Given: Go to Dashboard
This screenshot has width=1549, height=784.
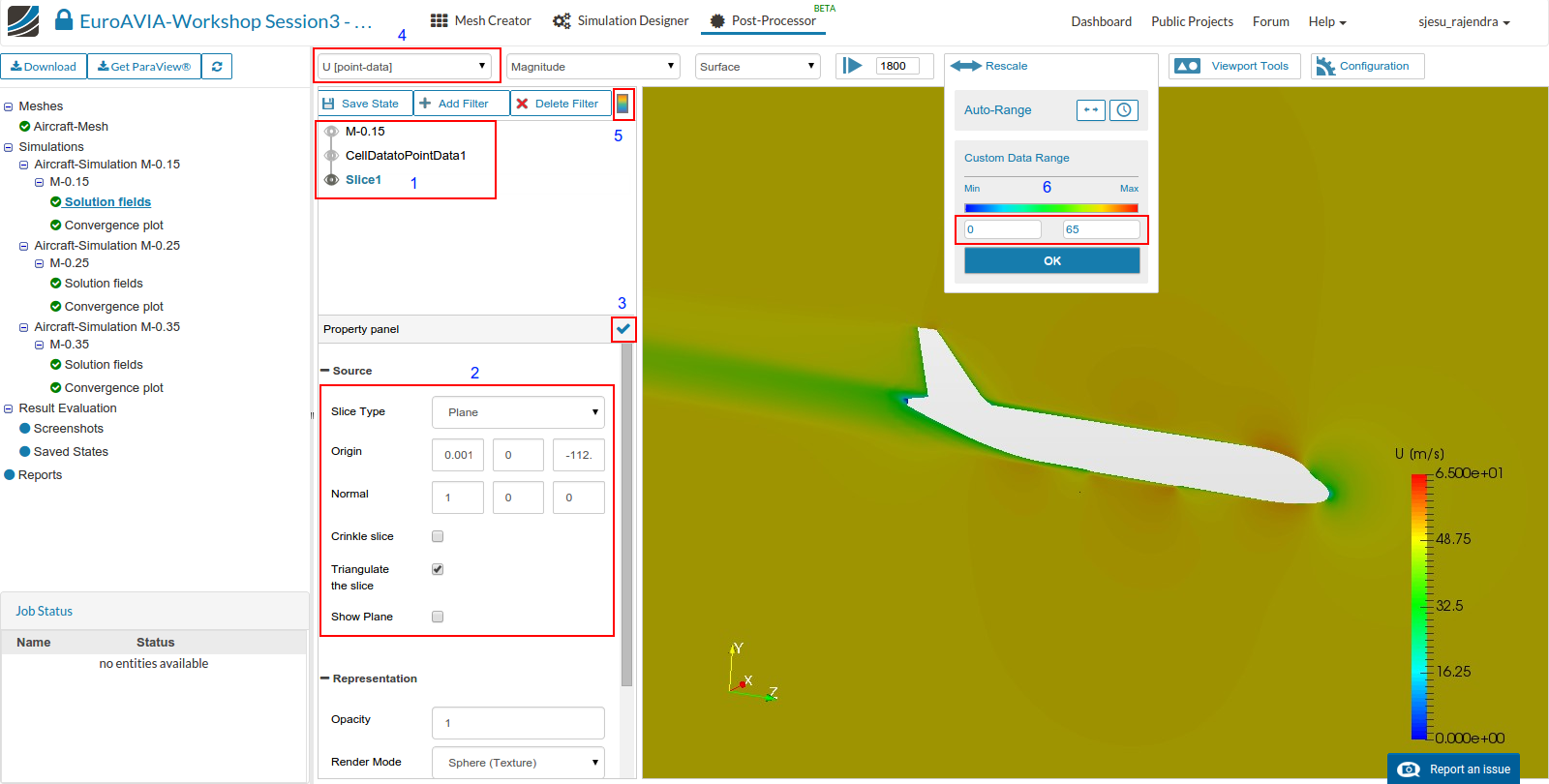Looking at the screenshot, I should tap(1102, 21).
